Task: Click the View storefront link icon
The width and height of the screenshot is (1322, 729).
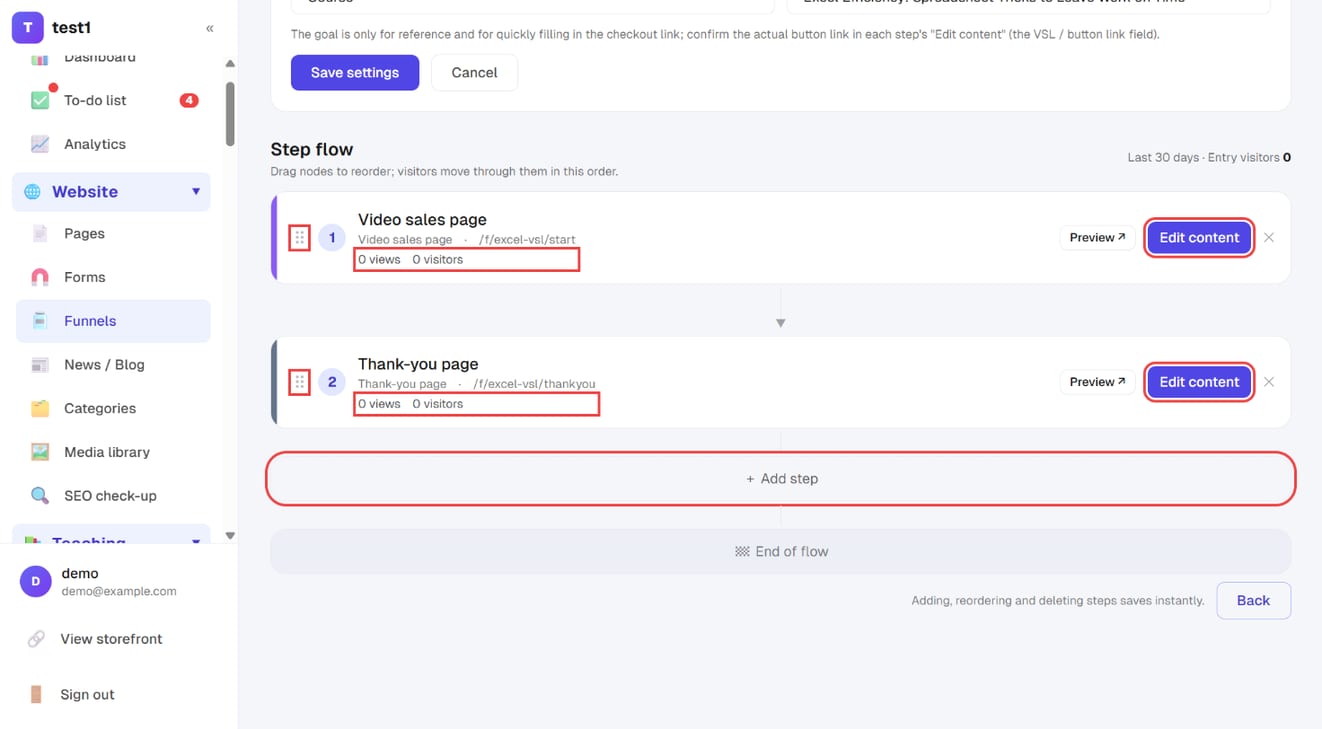Action: 36,639
